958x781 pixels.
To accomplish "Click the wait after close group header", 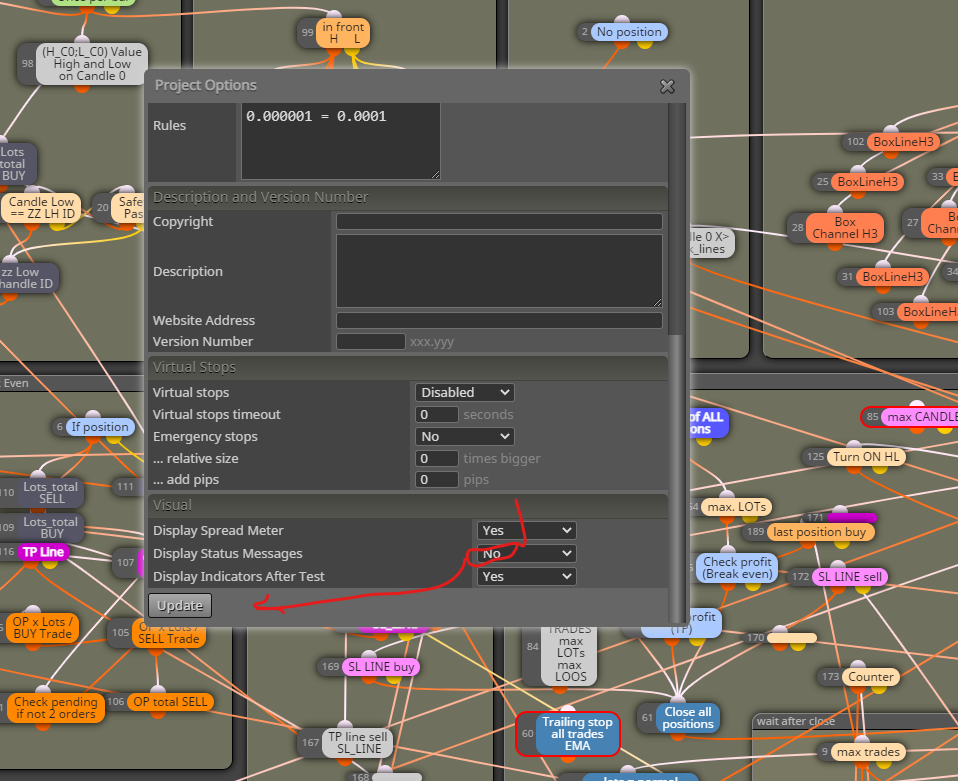I will tap(855, 721).
